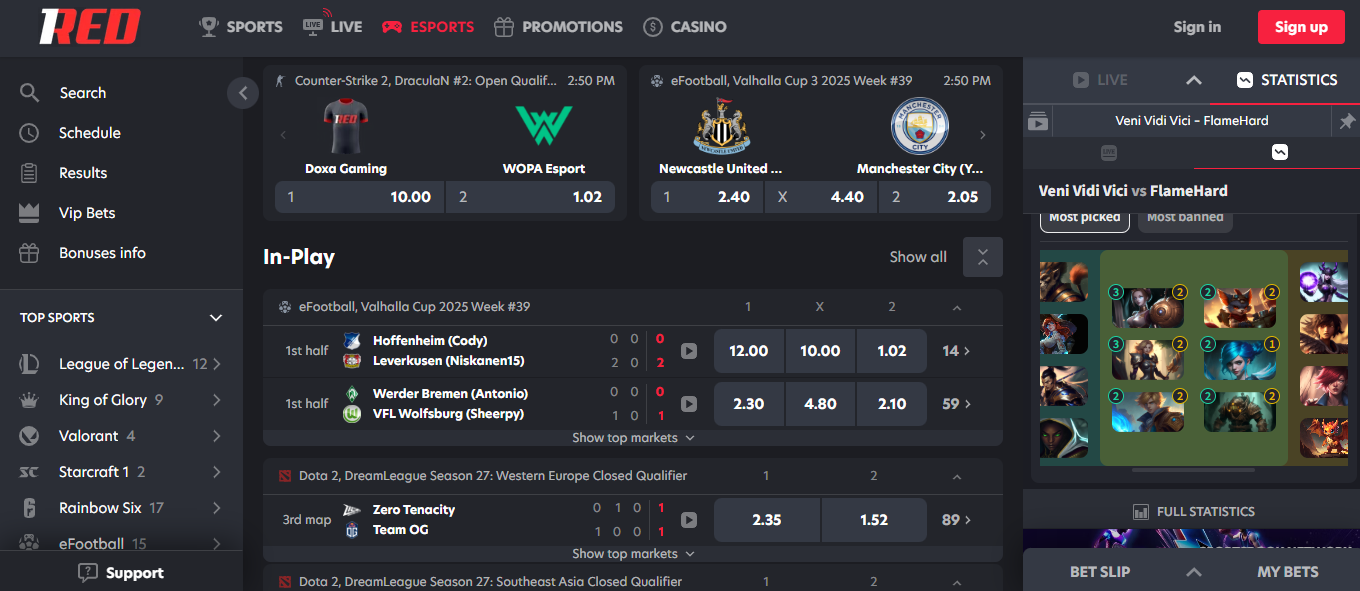This screenshot has height=591, width=1360.
Task: Click the Sign up button
Action: point(1301,27)
